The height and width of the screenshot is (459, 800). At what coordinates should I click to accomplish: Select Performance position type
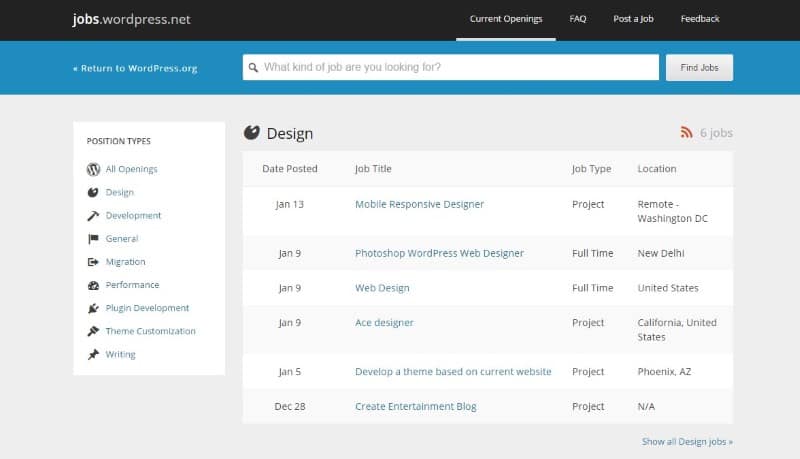coord(132,285)
